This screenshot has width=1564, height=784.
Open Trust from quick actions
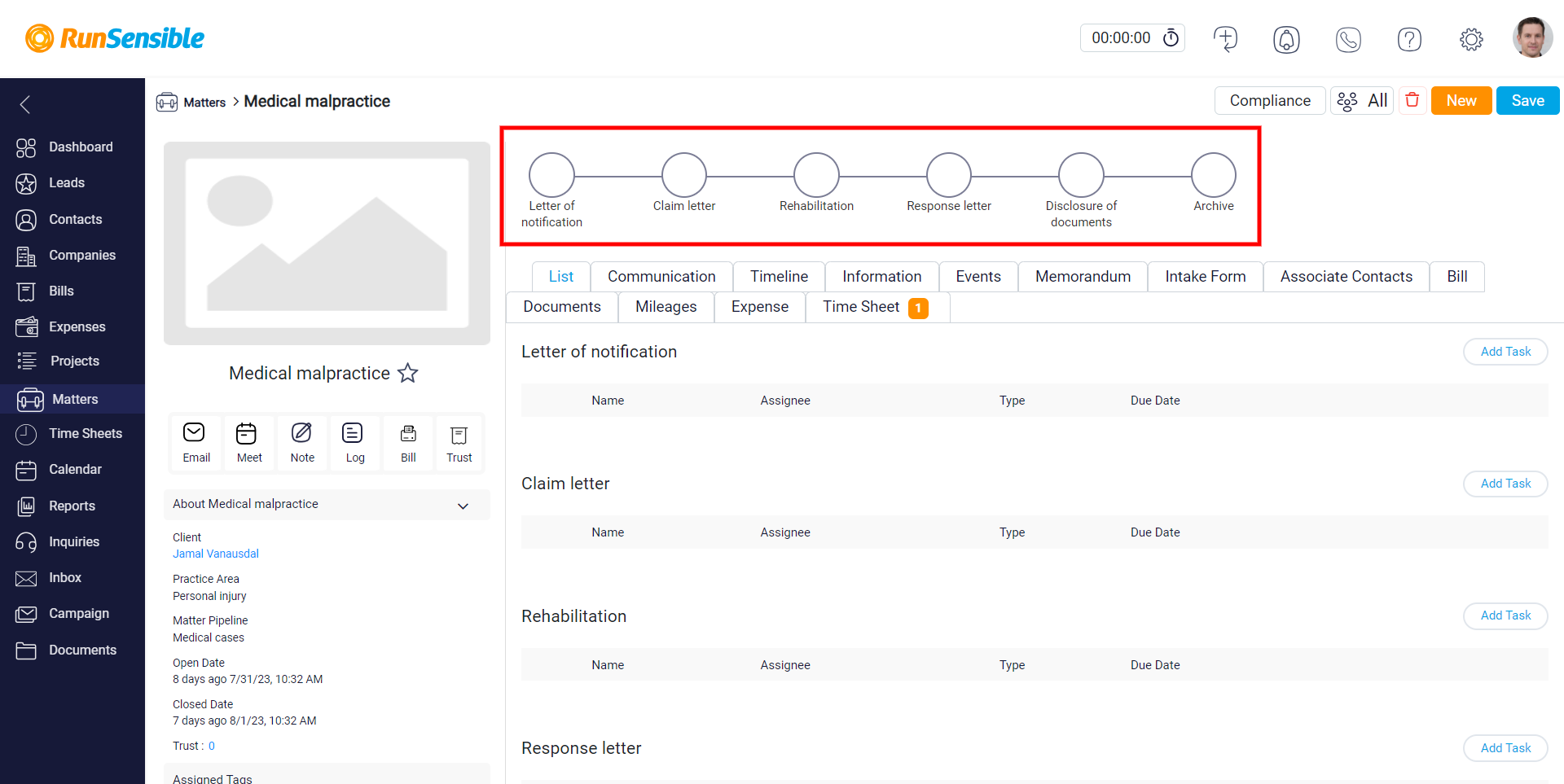click(459, 443)
